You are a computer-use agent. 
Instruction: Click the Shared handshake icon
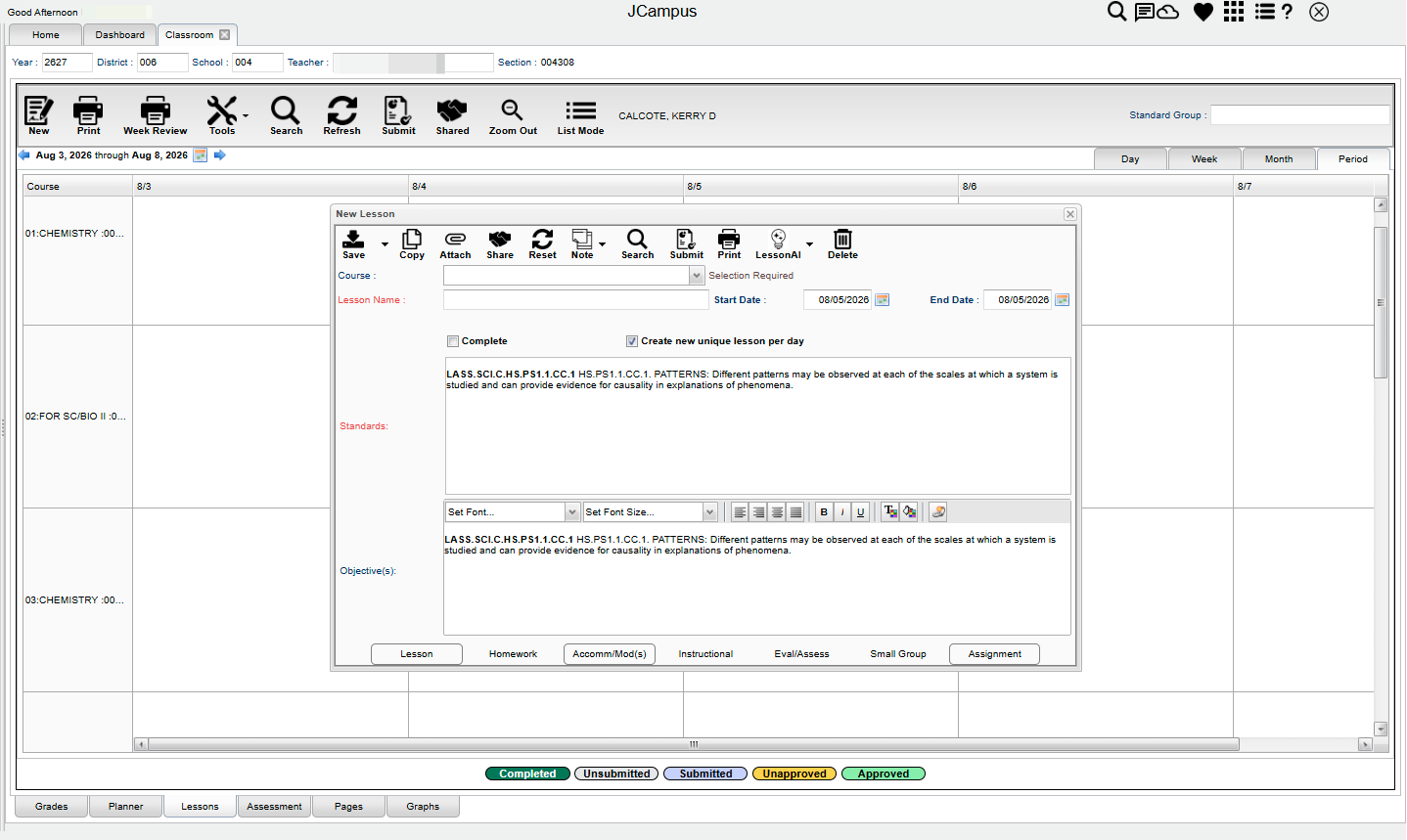click(452, 110)
